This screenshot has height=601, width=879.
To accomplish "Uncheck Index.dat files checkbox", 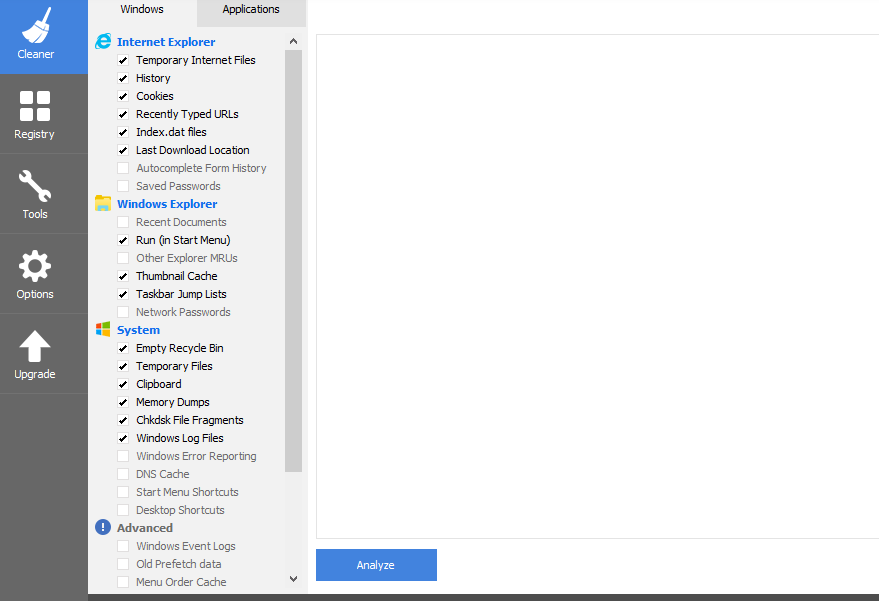I will (x=123, y=132).
